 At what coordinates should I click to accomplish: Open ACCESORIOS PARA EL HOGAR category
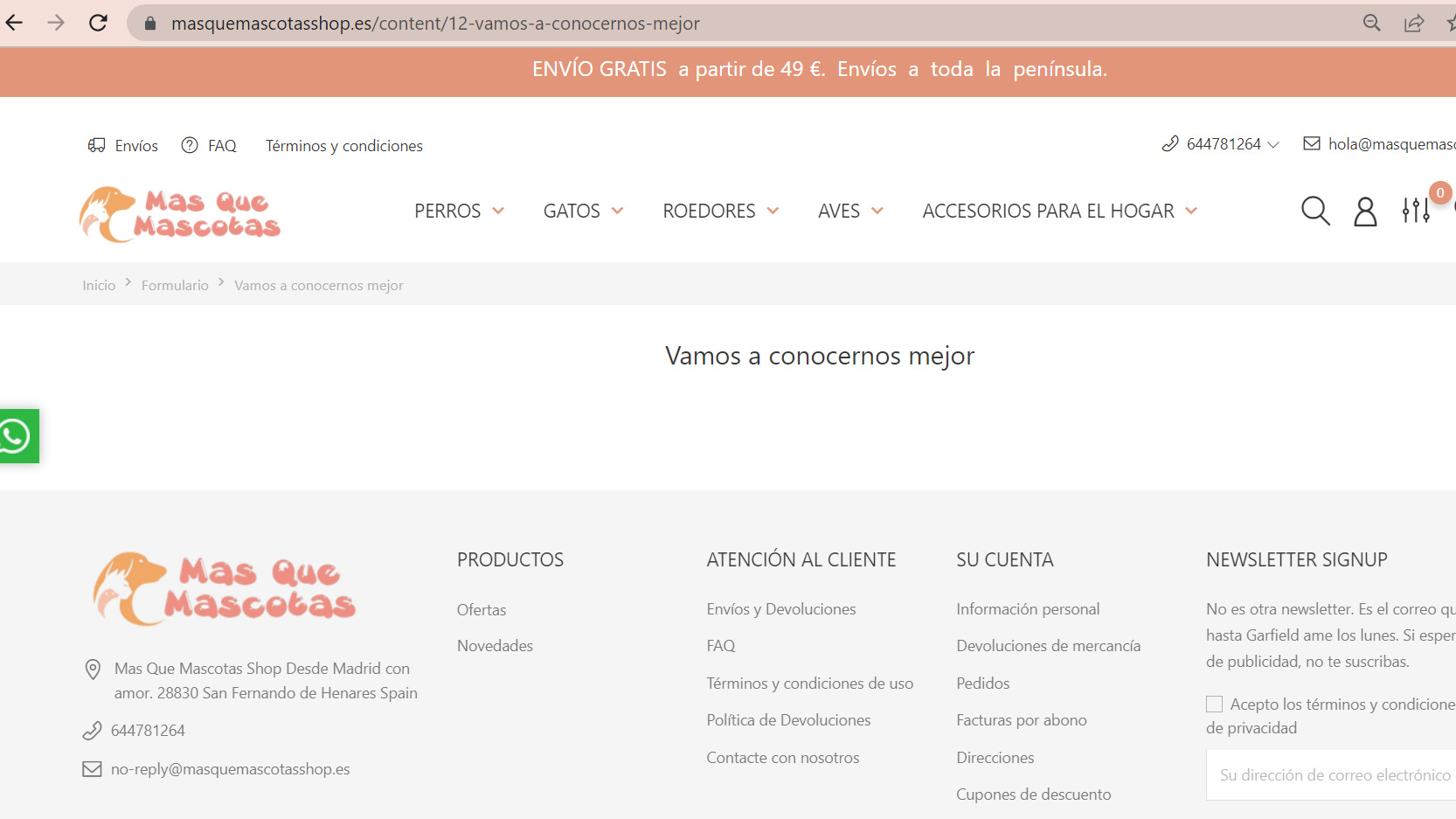(x=1048, y=211)
